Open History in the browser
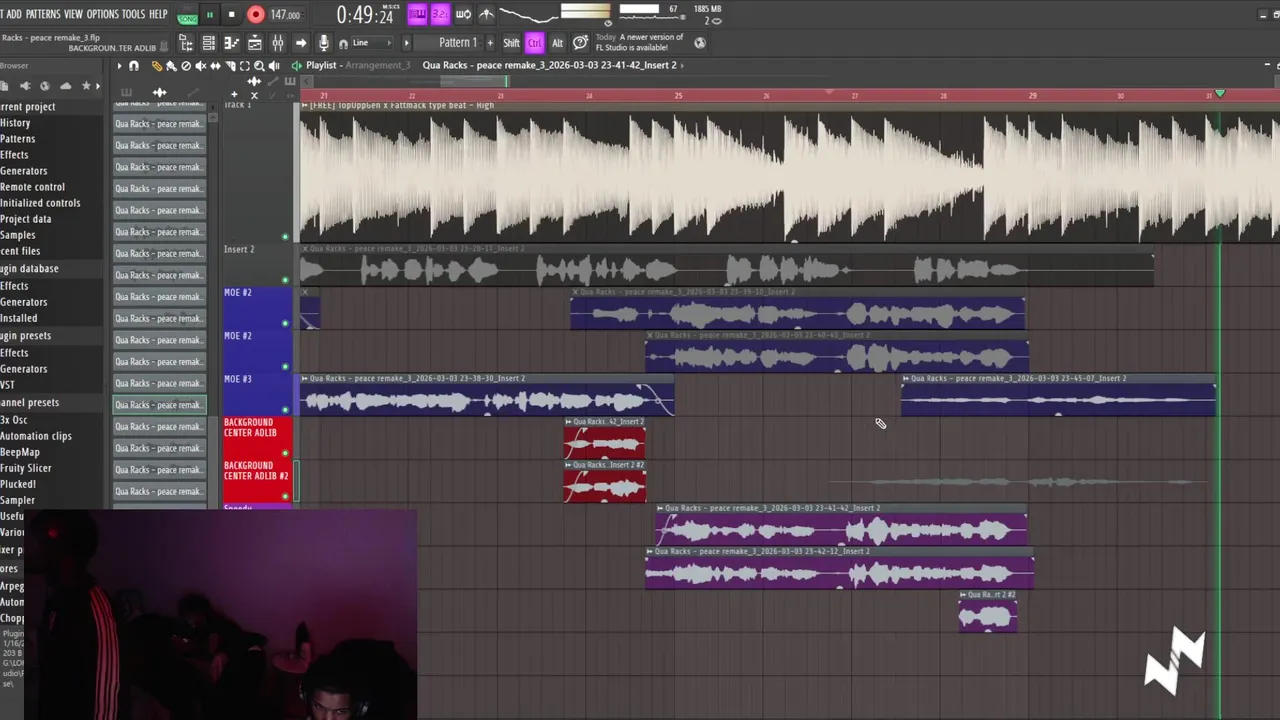The width and height of the screenshot is (1280, 720). [x=15, y=123]
